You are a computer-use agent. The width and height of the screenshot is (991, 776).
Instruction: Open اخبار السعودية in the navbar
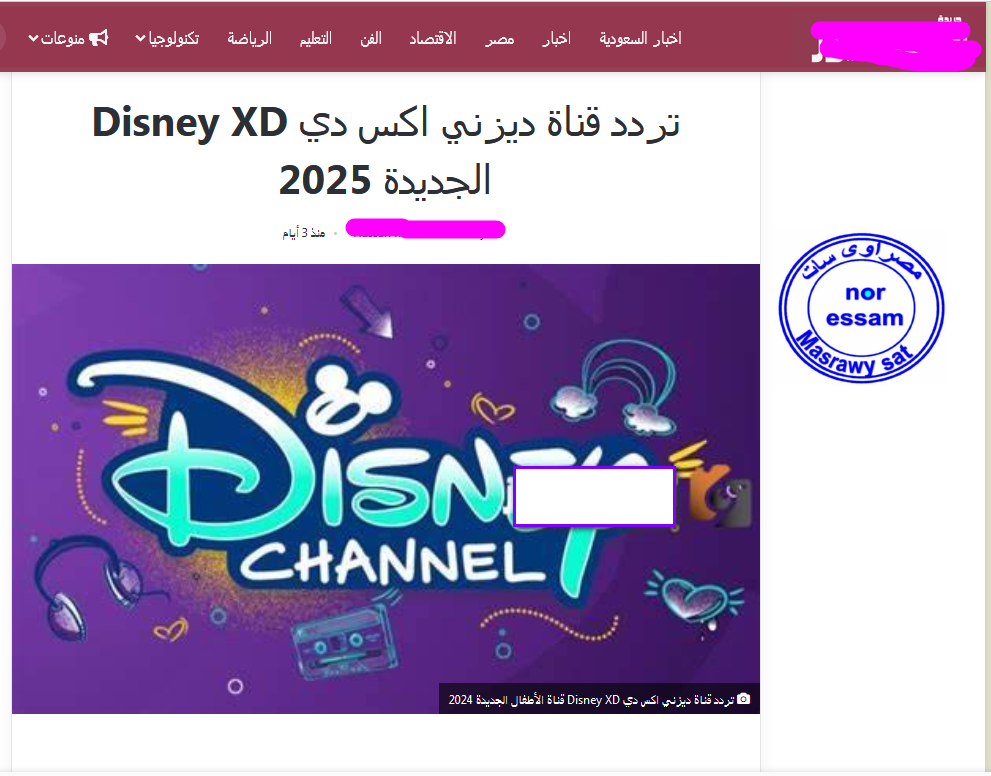point(640,39)
